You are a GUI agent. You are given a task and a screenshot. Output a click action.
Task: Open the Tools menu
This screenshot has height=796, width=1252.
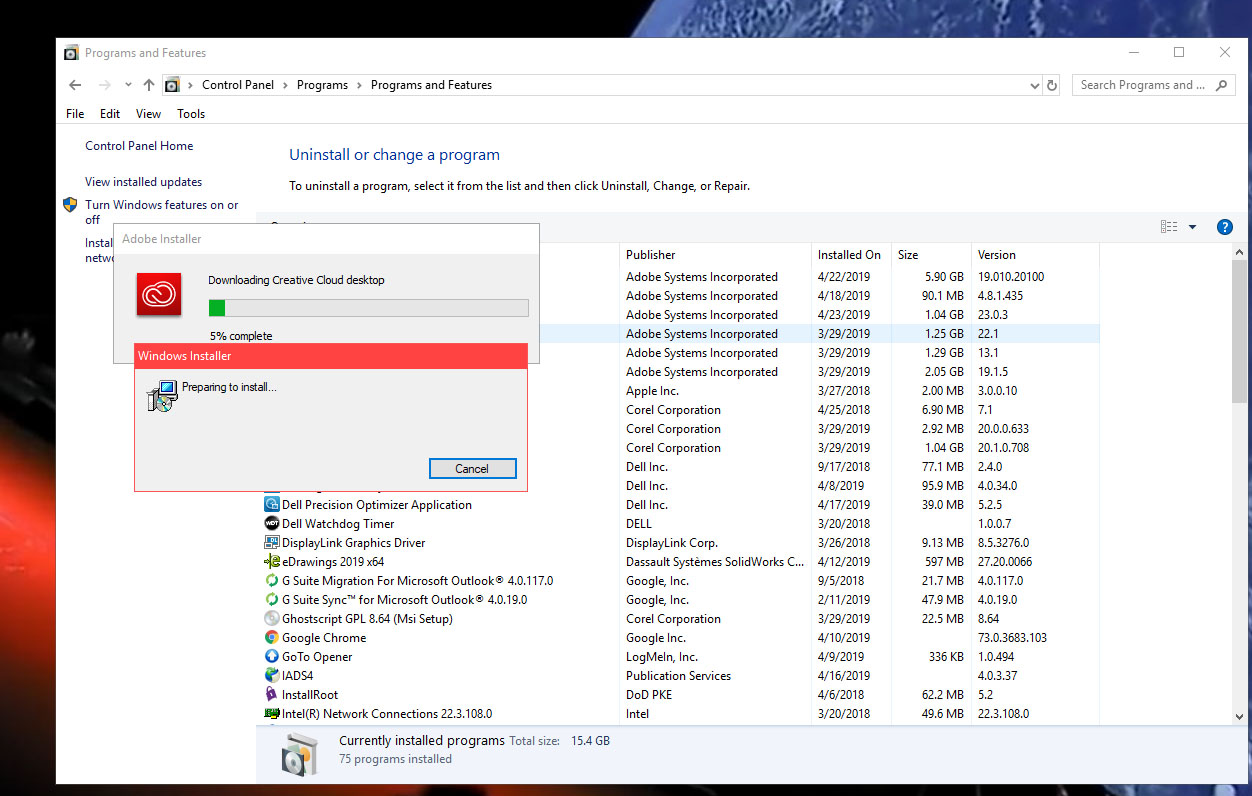click(190, 113)
